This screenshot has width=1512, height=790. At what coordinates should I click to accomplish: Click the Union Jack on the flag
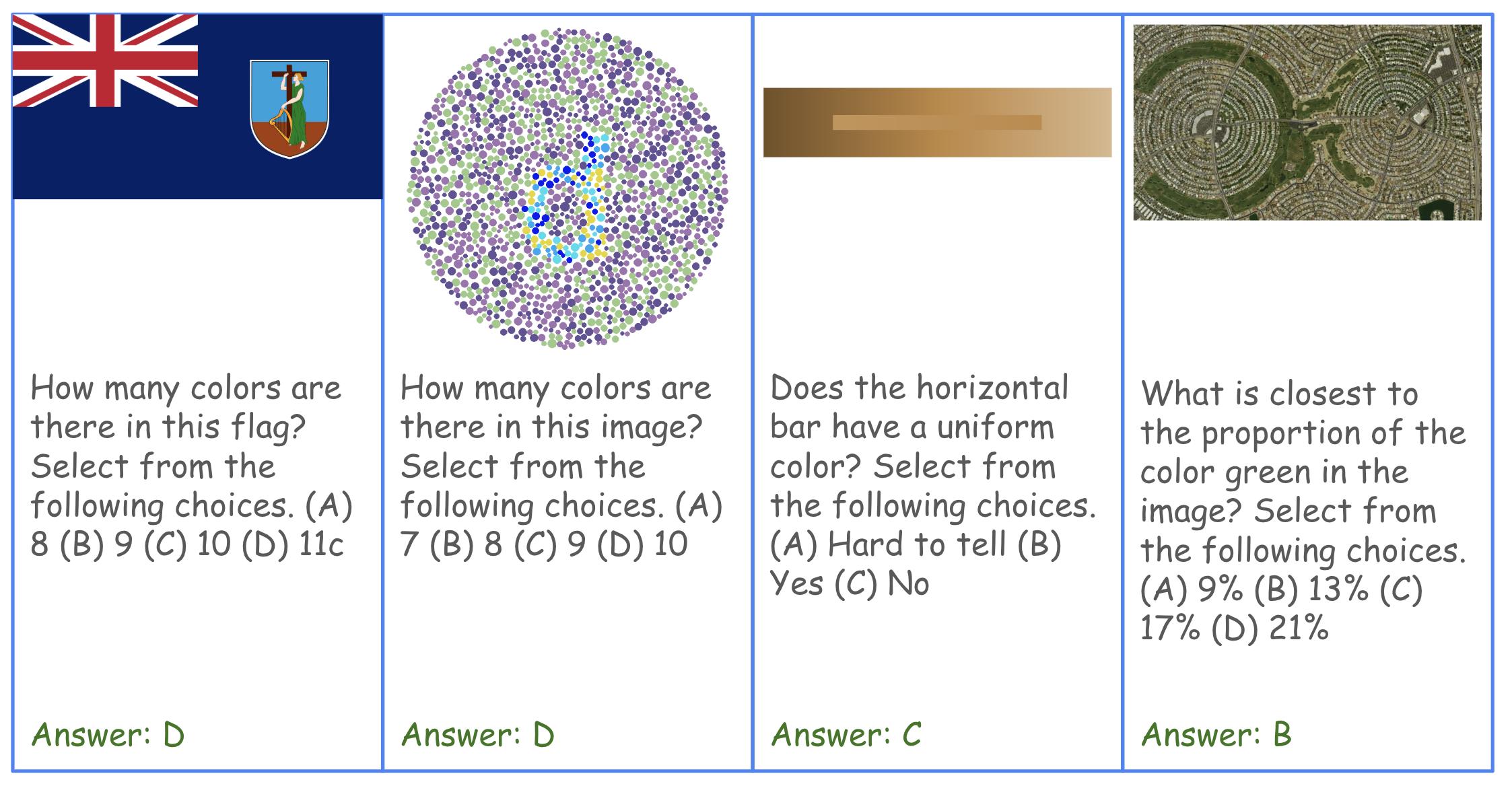tap(105, 61)
